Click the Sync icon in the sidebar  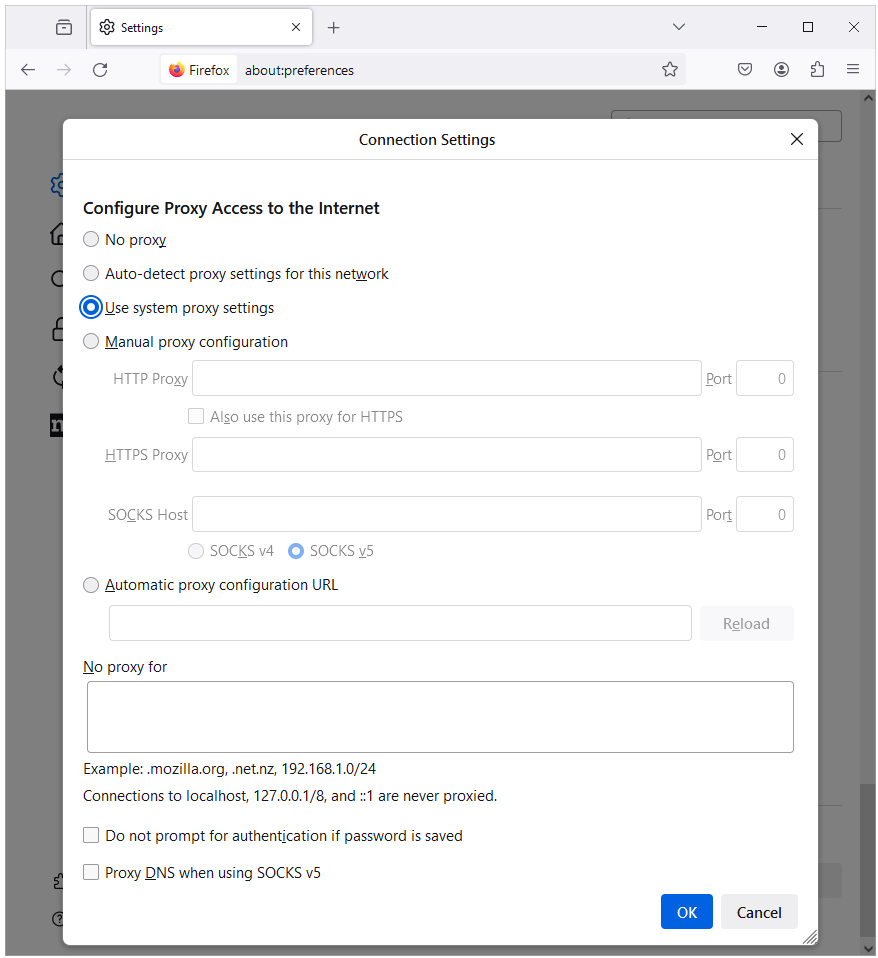[x=59, y=377]
